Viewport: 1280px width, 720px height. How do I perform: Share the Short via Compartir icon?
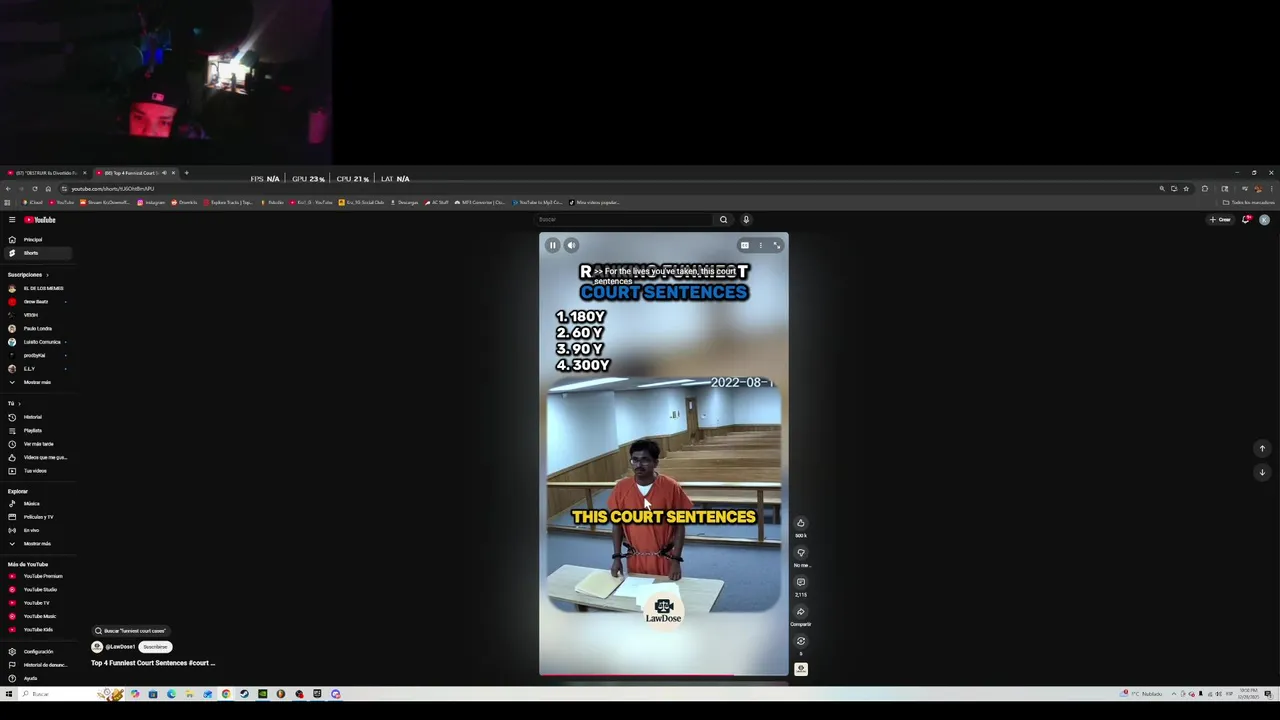click(x=801, y=612)
